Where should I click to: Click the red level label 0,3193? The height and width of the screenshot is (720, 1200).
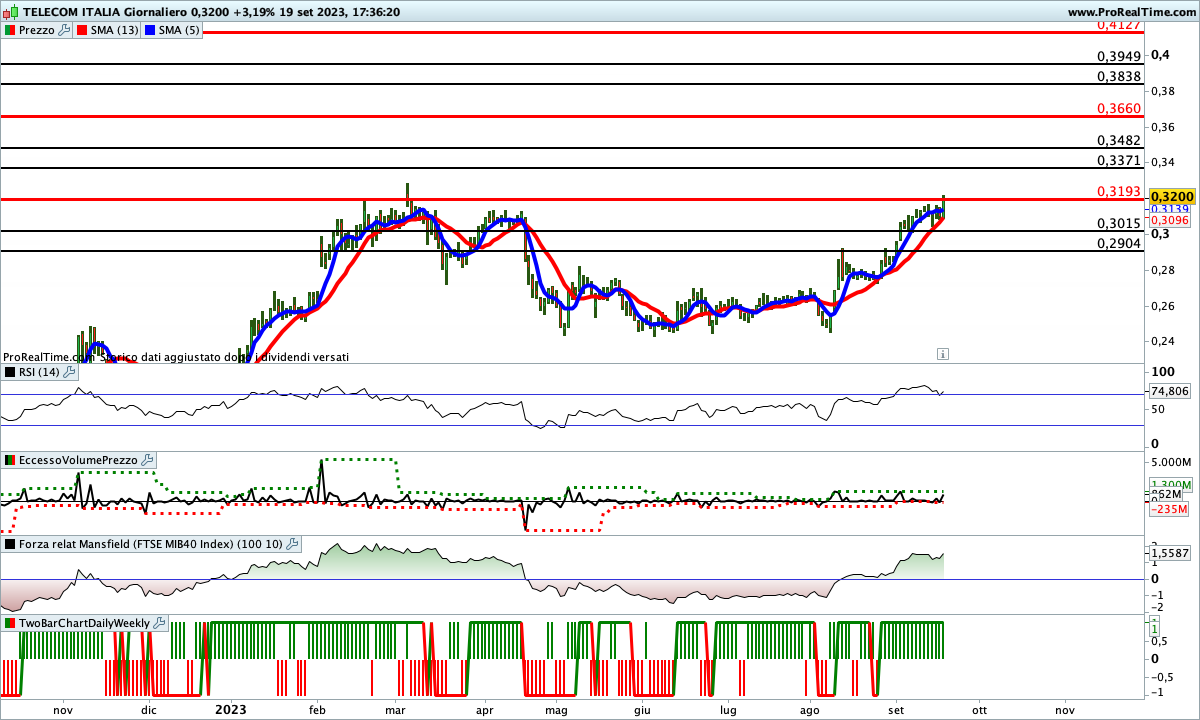tap(1119, 191)
